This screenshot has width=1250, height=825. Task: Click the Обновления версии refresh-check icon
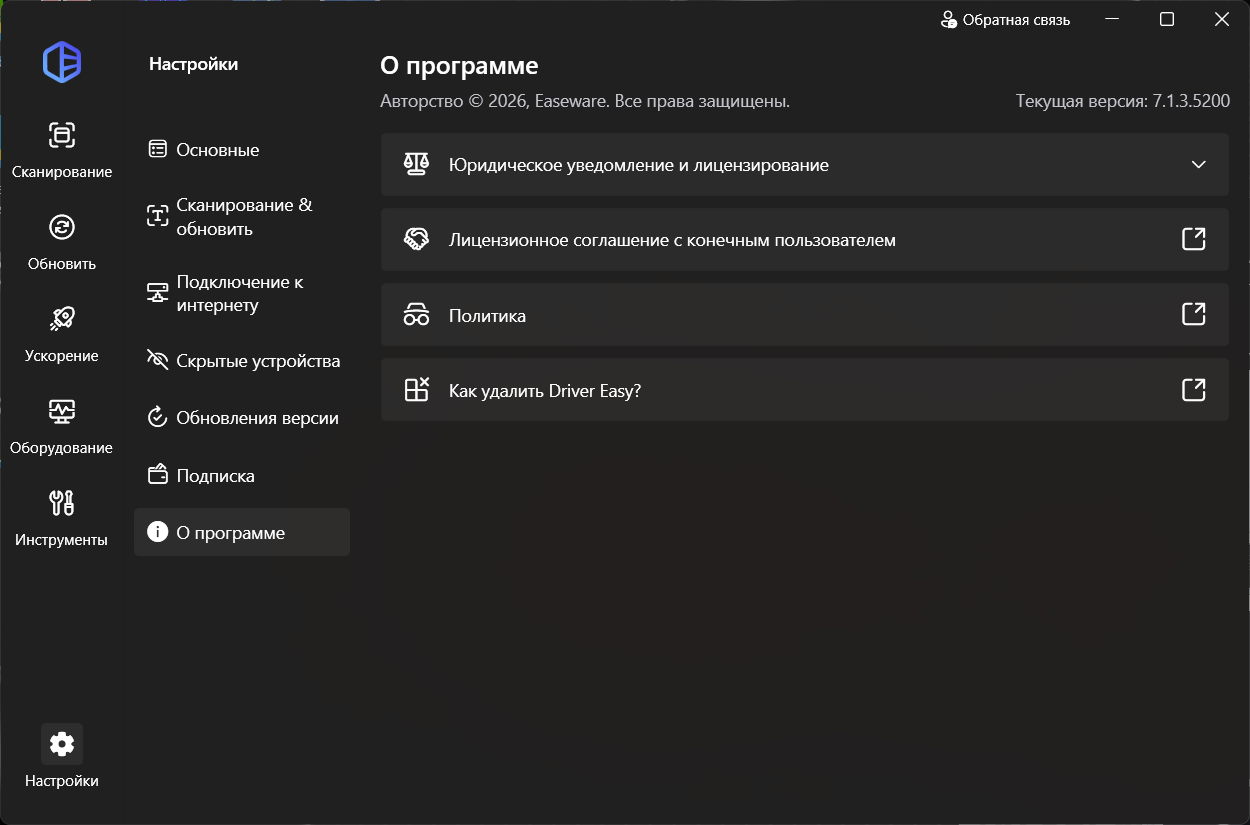coord(157,417)
